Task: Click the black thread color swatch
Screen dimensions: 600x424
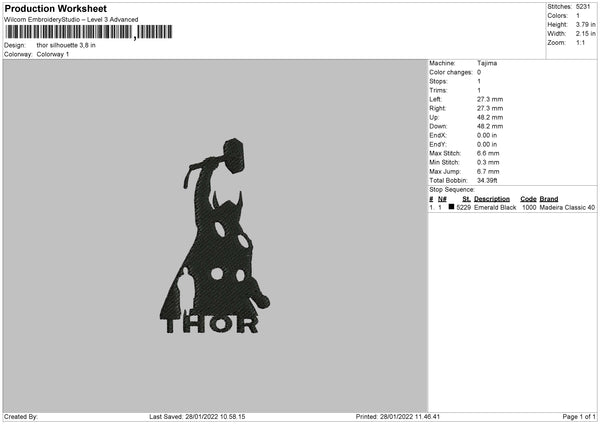Action: click(x=451, y=207)
